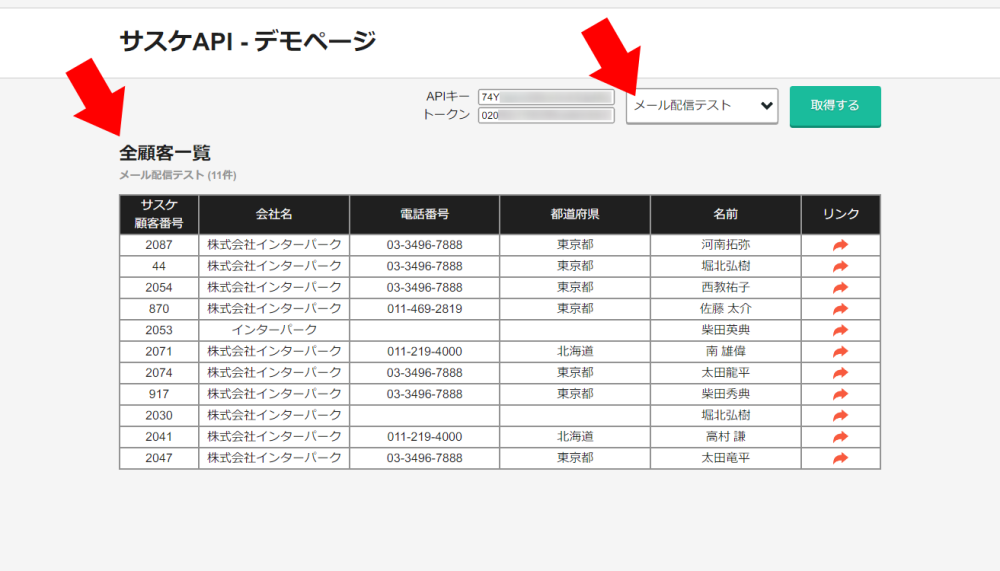This screenshot has width=1000, height=571.
Task: Open link arrow for customer 44
Action: pos(840,266)
